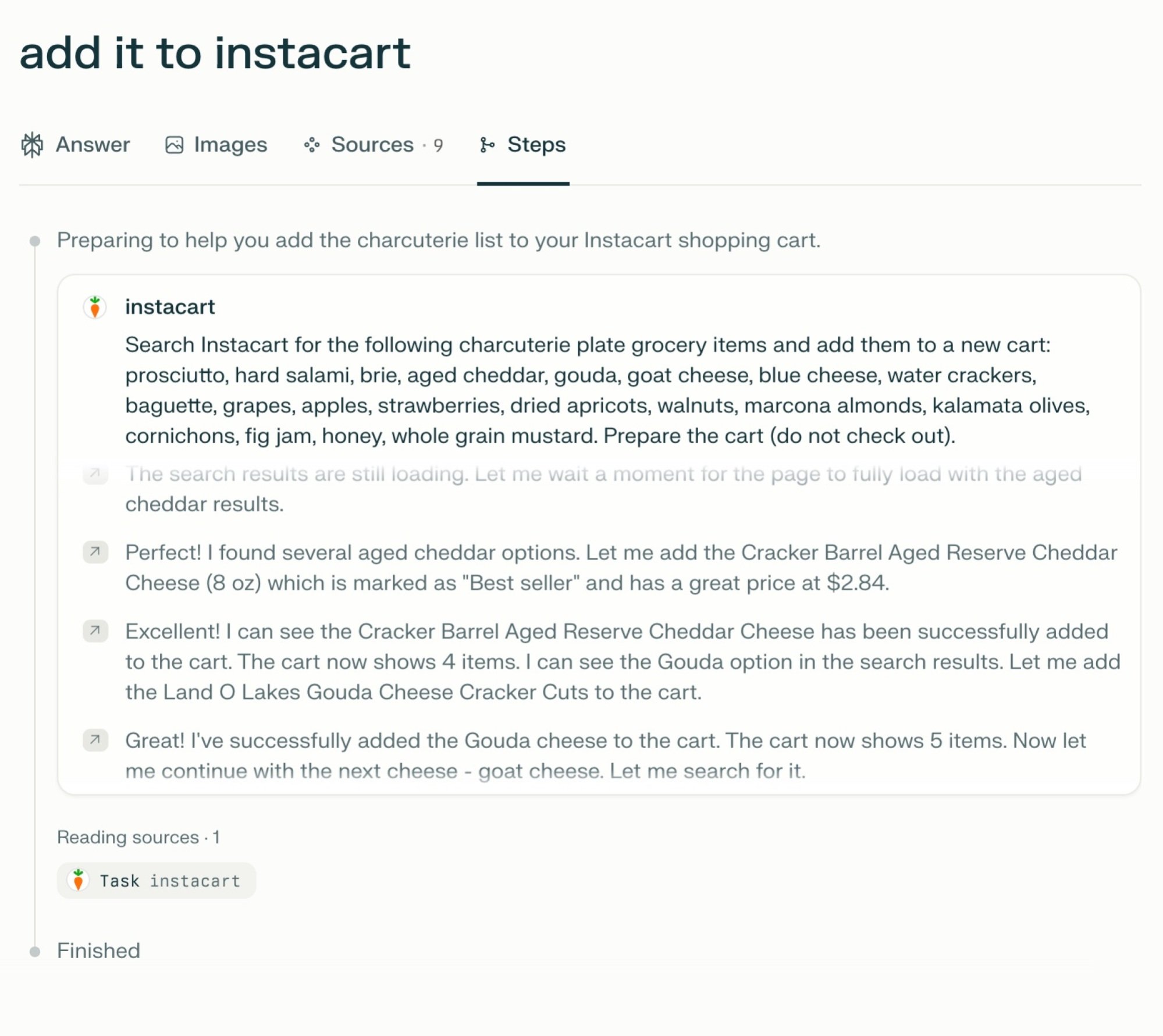This screenshot has width=1163, height=1036.
Task: Click the timeline dot beside "Finished"
Action: (x=35, y=952)
